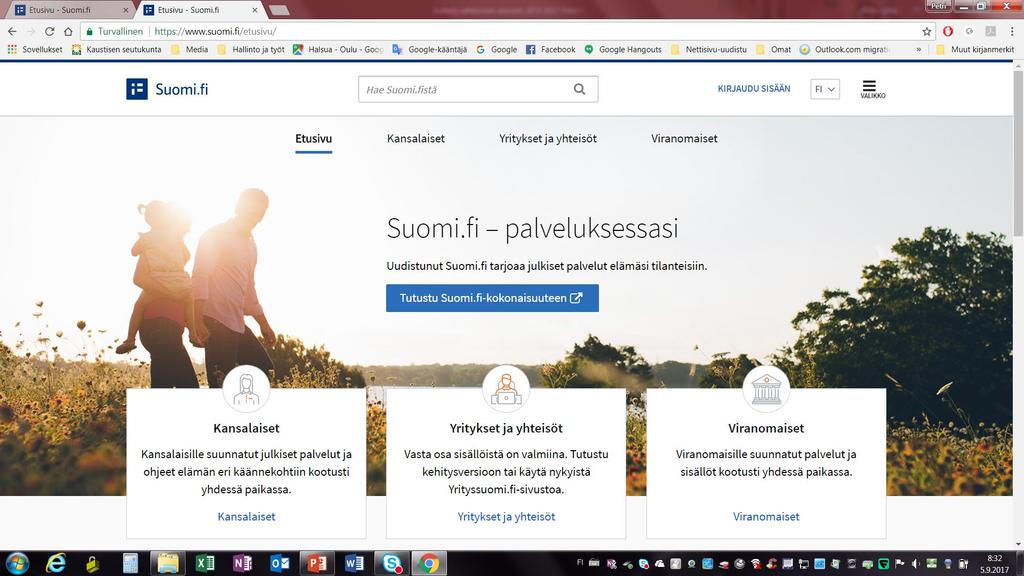Select the Viranomaiset navigation tab
1024x576 pixels.
(x=684, y=138)
